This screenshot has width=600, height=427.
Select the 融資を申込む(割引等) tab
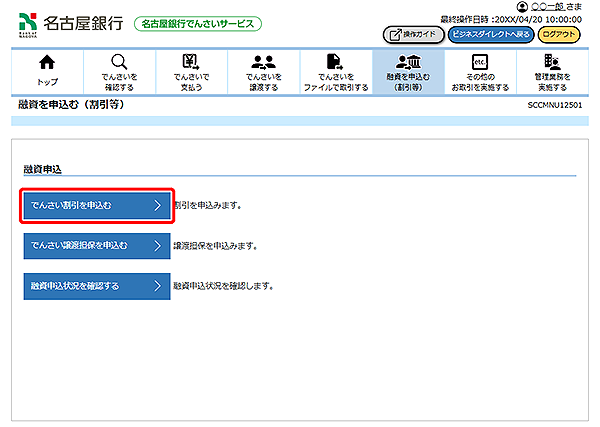point(407,70)
